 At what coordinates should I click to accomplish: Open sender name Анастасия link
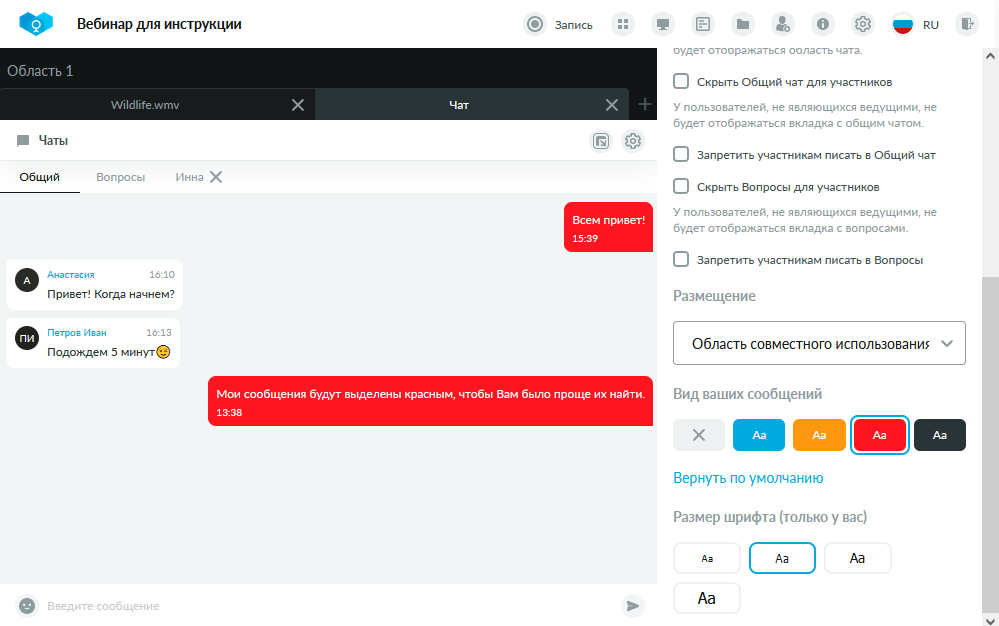[x=71, y=274]
